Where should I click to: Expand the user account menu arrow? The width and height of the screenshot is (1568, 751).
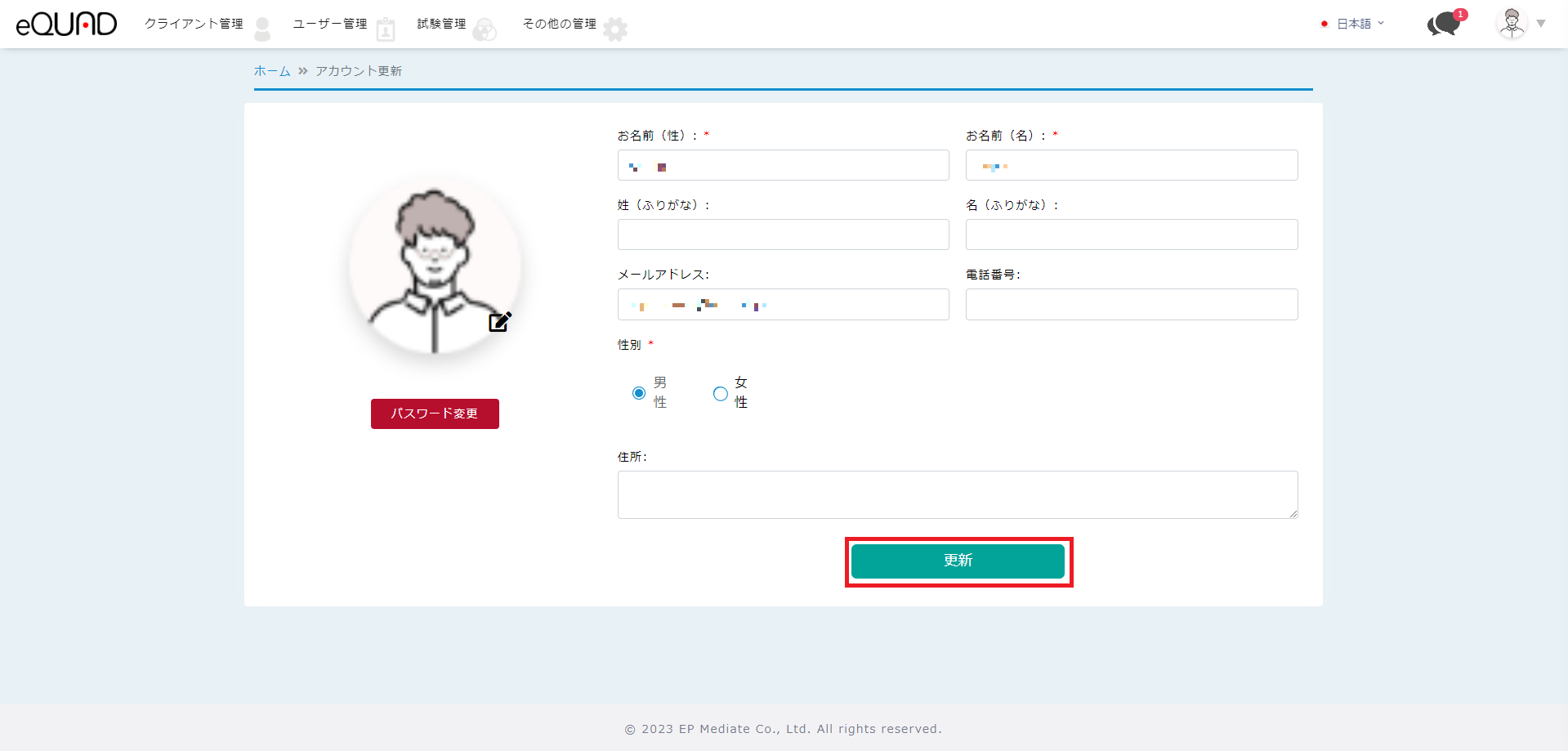[x=1541, y=24]
